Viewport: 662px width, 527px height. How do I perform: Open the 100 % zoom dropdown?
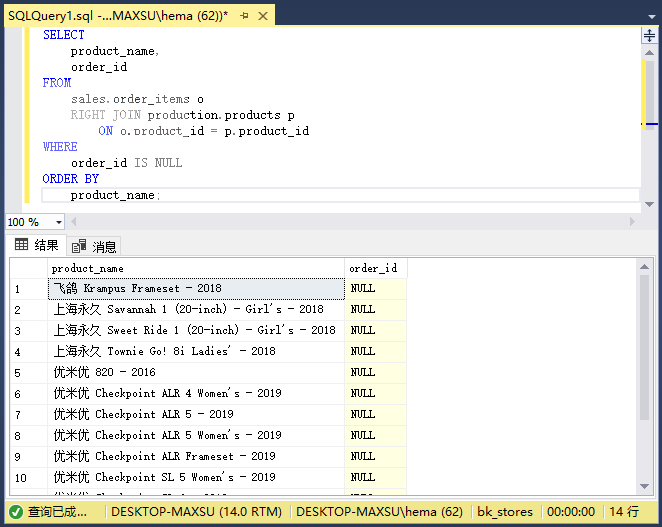[59, 222]
